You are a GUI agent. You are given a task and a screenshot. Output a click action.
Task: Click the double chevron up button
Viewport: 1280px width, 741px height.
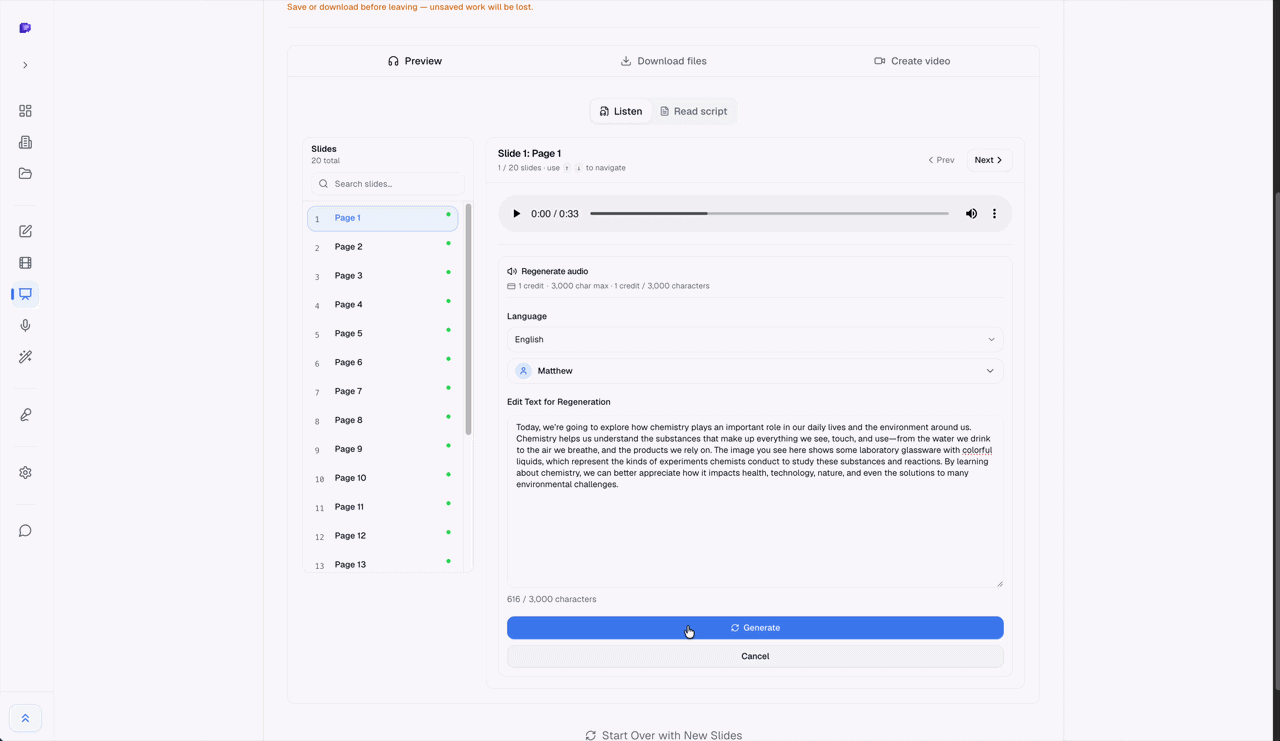click(25, 718)
